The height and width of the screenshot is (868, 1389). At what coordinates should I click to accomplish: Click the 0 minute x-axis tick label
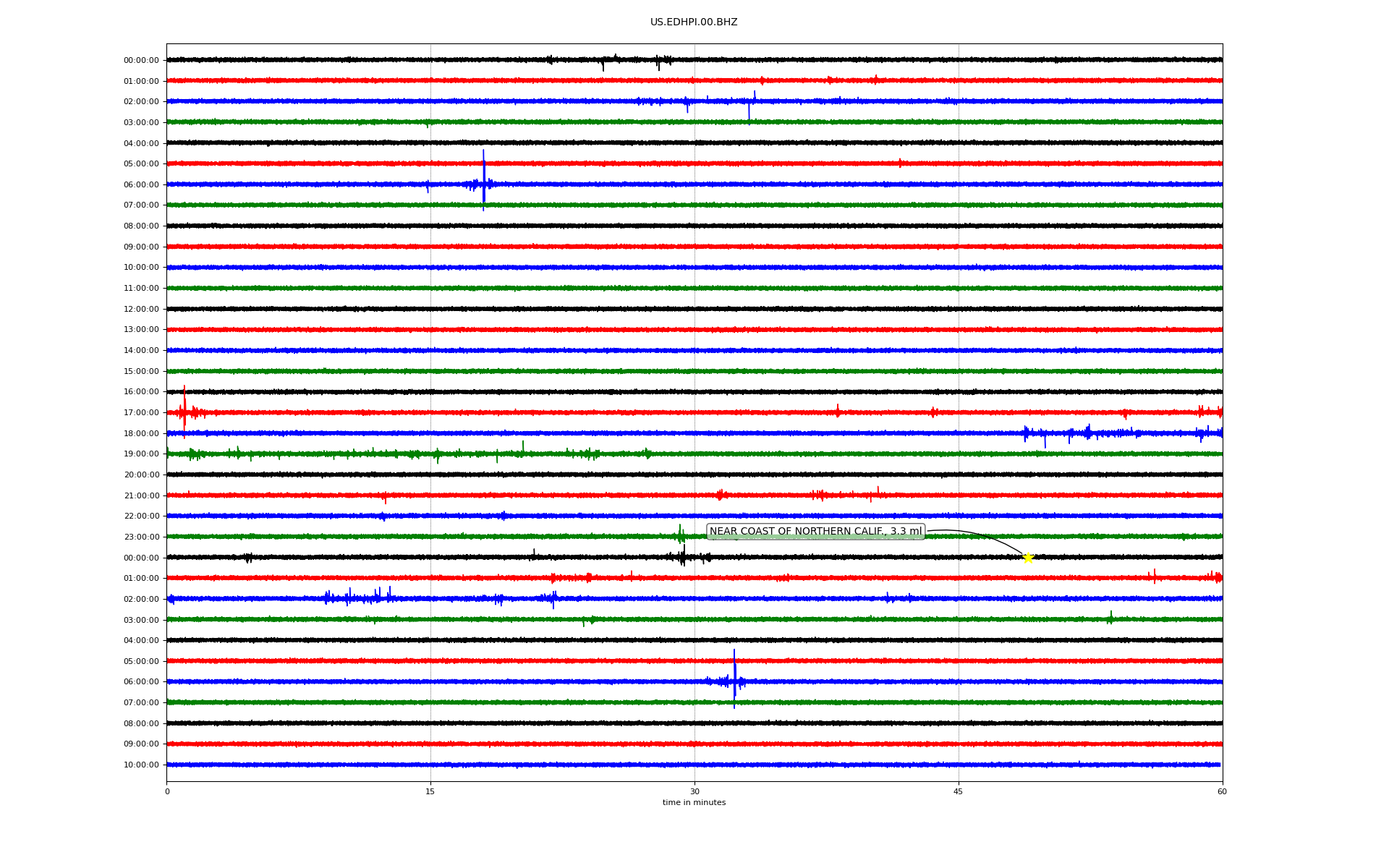tap(167, 791)
